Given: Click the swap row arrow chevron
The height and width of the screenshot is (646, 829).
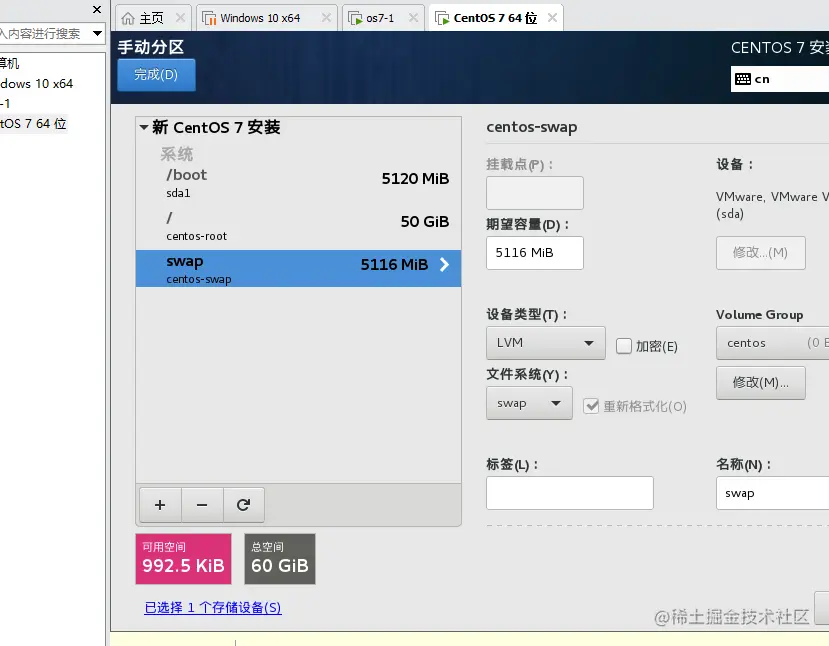Looking at the screenshot, I should click(444, 264).
